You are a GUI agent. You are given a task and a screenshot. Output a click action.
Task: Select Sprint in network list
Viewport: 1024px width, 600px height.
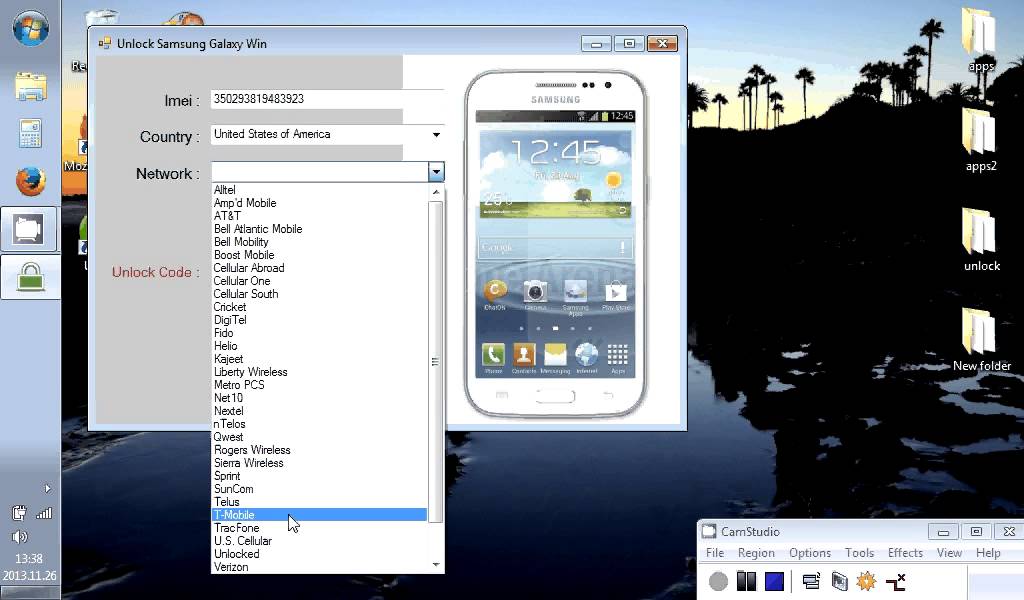(320, 476)
